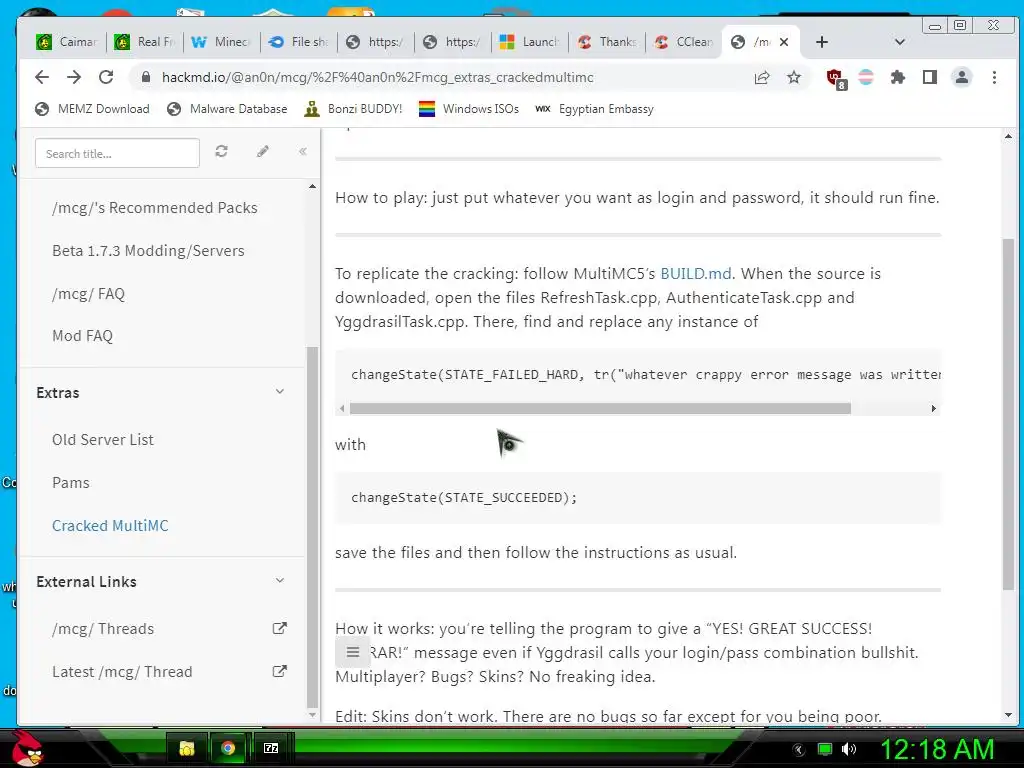The image size is (1024, 768).
Task: Switch to the CCleaner tab
Action: [684, 42]
